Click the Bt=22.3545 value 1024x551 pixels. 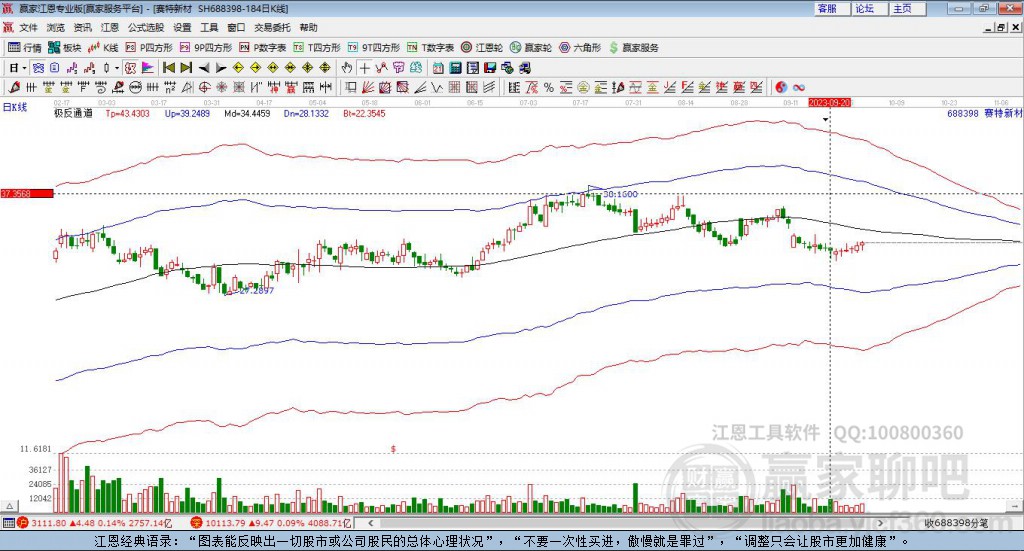coord(364,114)
